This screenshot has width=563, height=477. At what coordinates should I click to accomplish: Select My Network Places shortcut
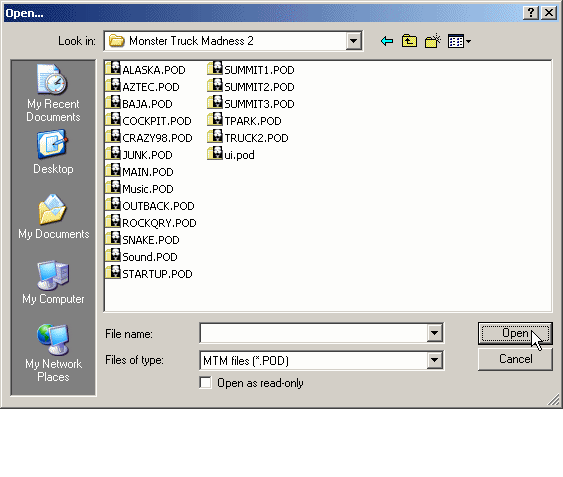53,353
